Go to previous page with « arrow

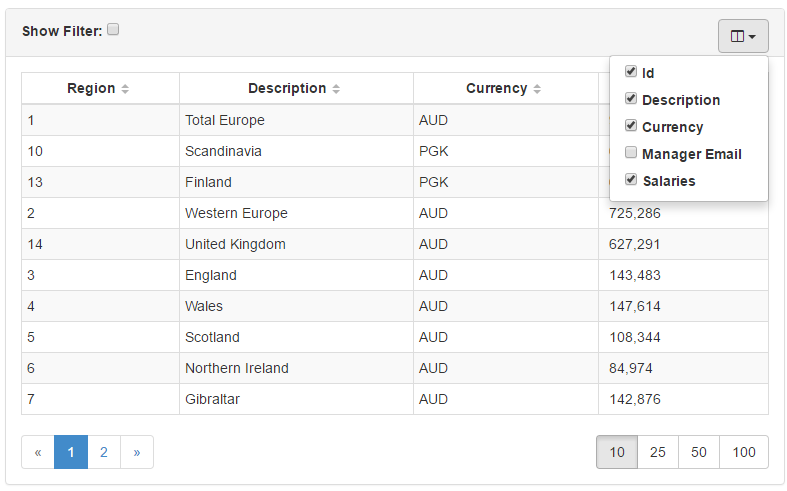(38, 452)
